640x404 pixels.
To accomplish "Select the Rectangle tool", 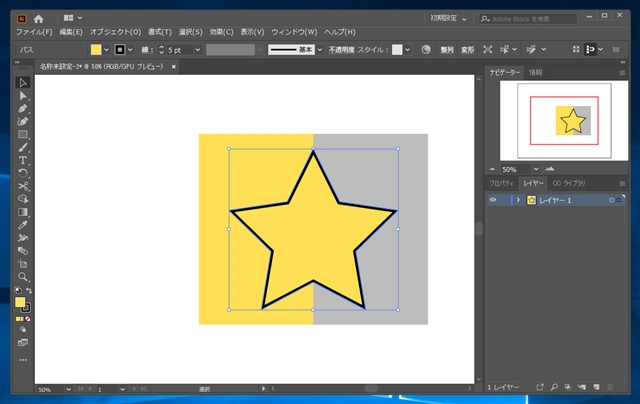I will click(x=23, y=135).
